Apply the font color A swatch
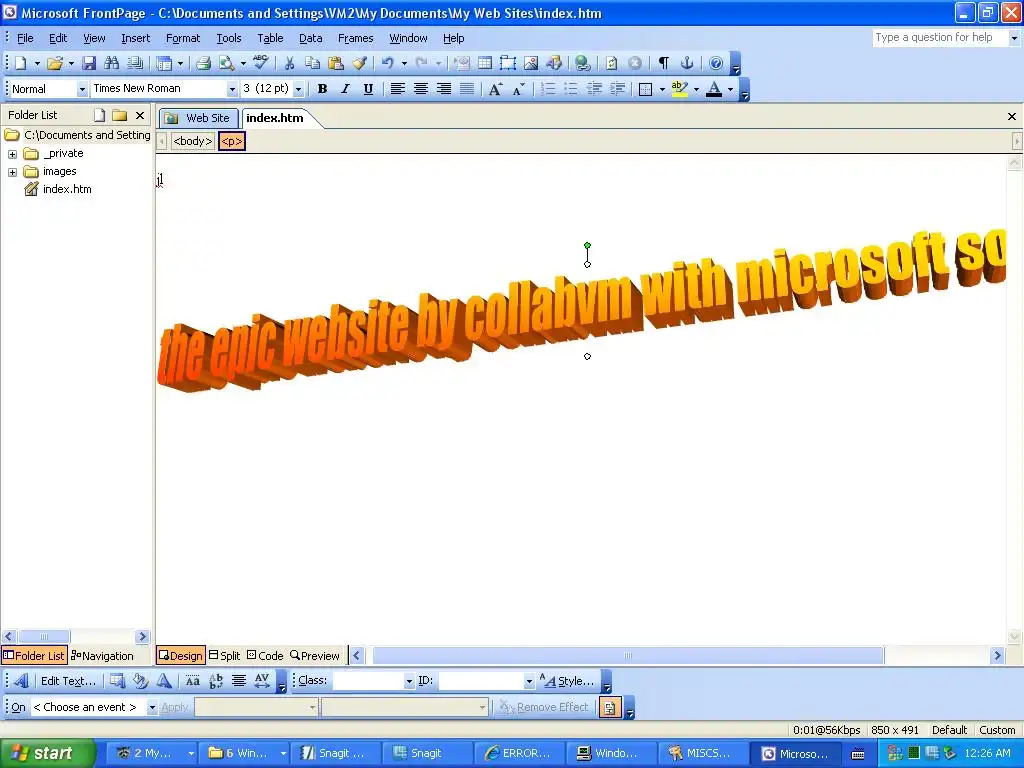The width and height of the screenshot is (1024, 768). click(x=714, y=89)
